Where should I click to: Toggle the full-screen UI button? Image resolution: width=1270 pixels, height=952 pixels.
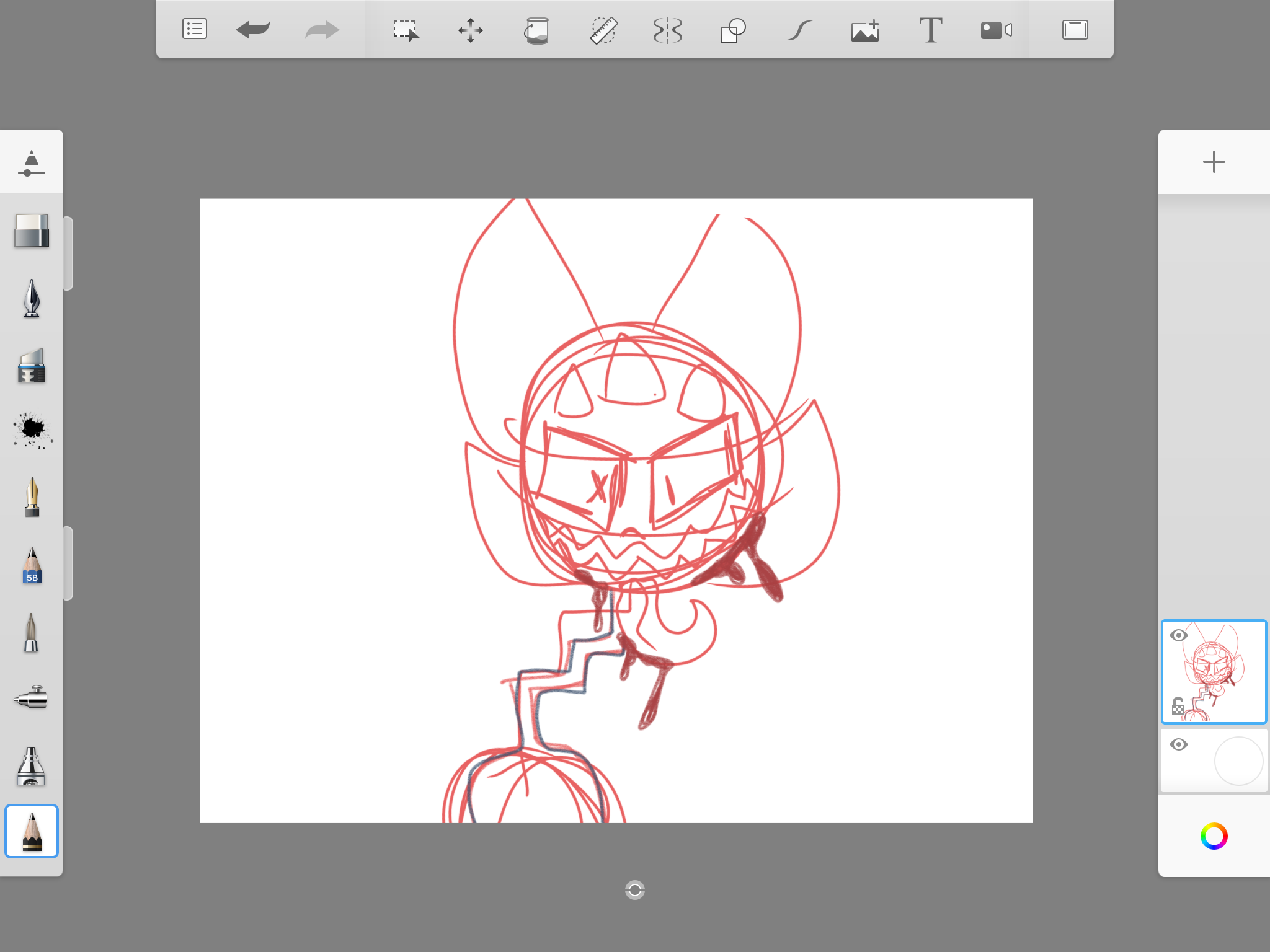[1075, 30]
